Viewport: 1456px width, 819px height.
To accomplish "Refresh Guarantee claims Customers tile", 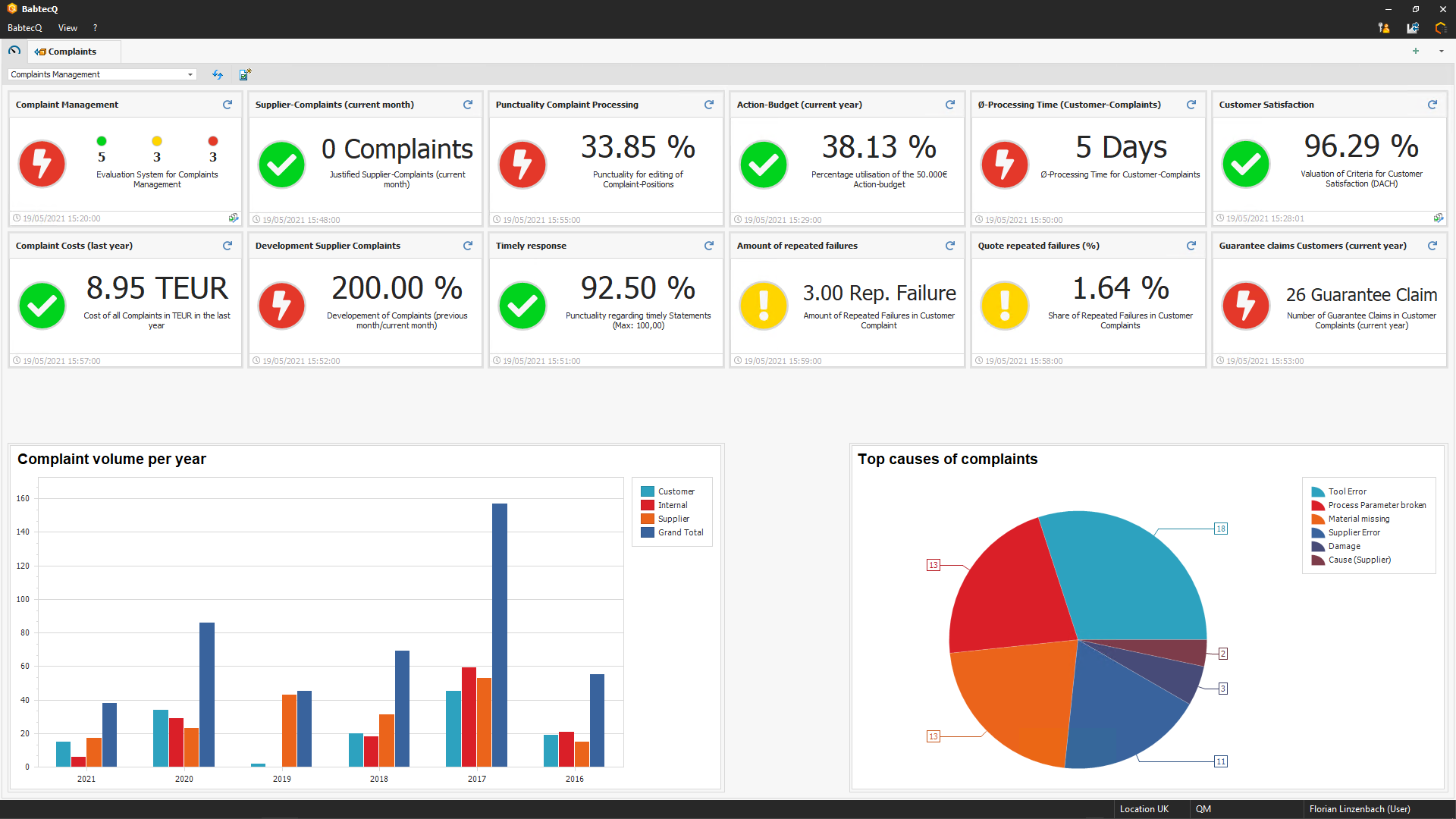I will point(1432,246).
